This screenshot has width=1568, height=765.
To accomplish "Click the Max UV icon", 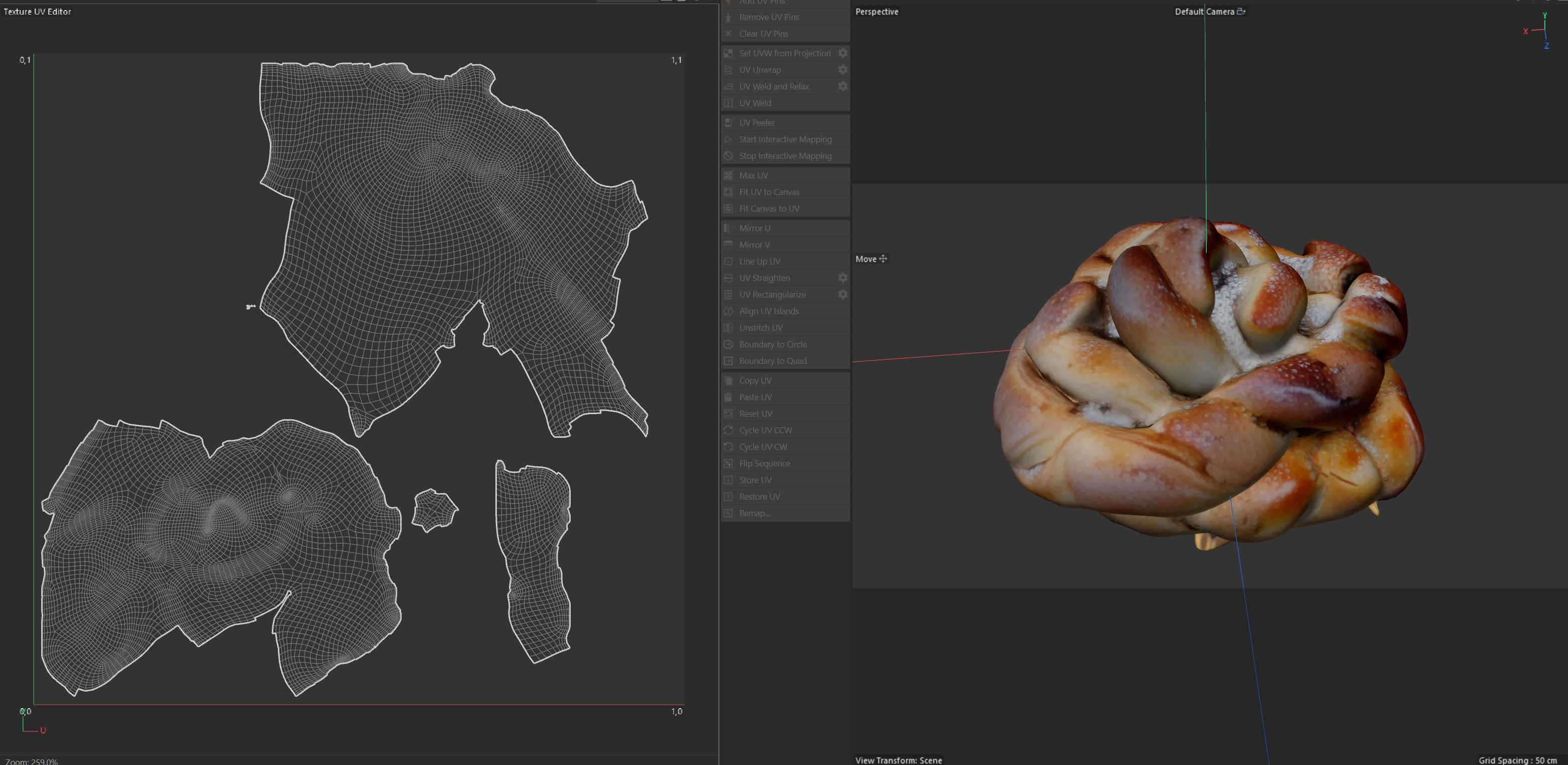I will [x=728, y=175].
